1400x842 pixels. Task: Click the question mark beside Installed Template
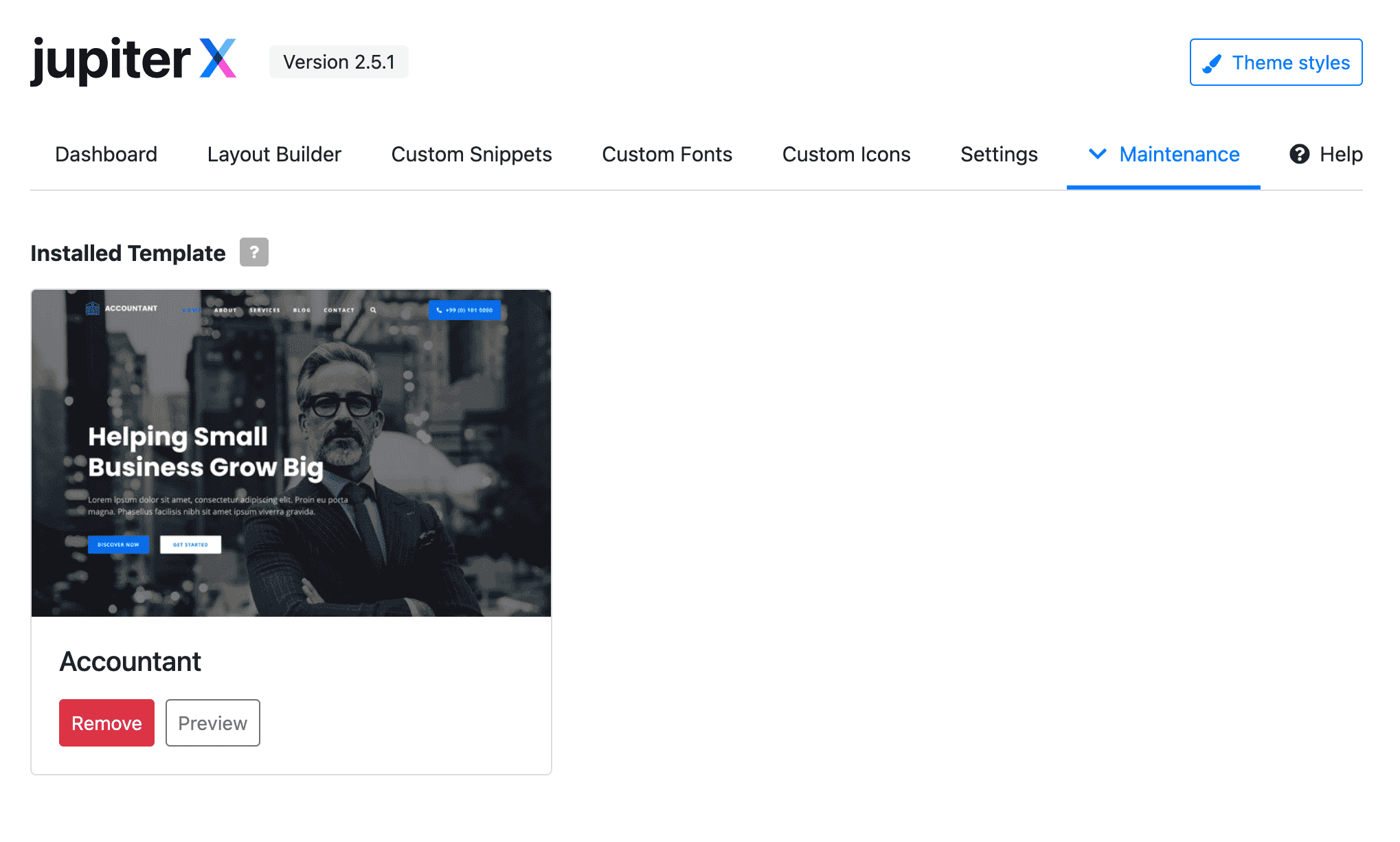coord(253,252)
